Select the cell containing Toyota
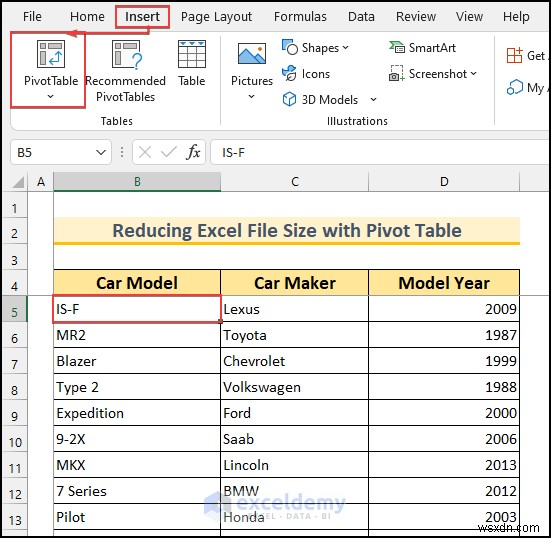Viewport: 551px width, 538px height. pos(294,335)
